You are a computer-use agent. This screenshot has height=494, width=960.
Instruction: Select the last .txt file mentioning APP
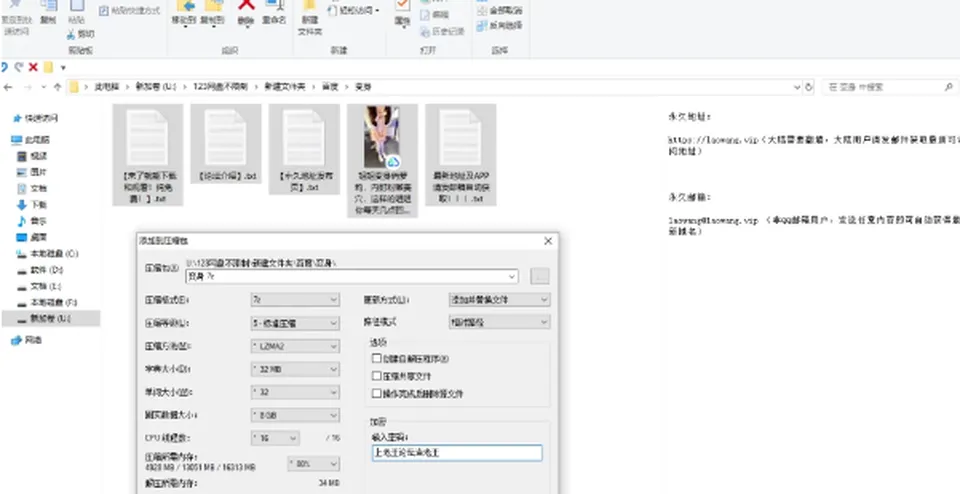460,154
